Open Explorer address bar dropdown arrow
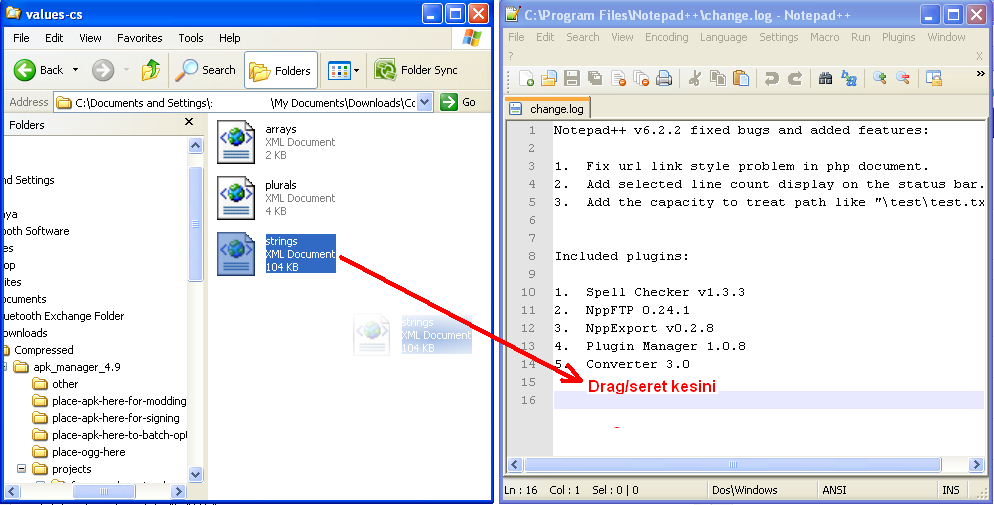Viewport: 994px width, 505px height. click(425, 102)
